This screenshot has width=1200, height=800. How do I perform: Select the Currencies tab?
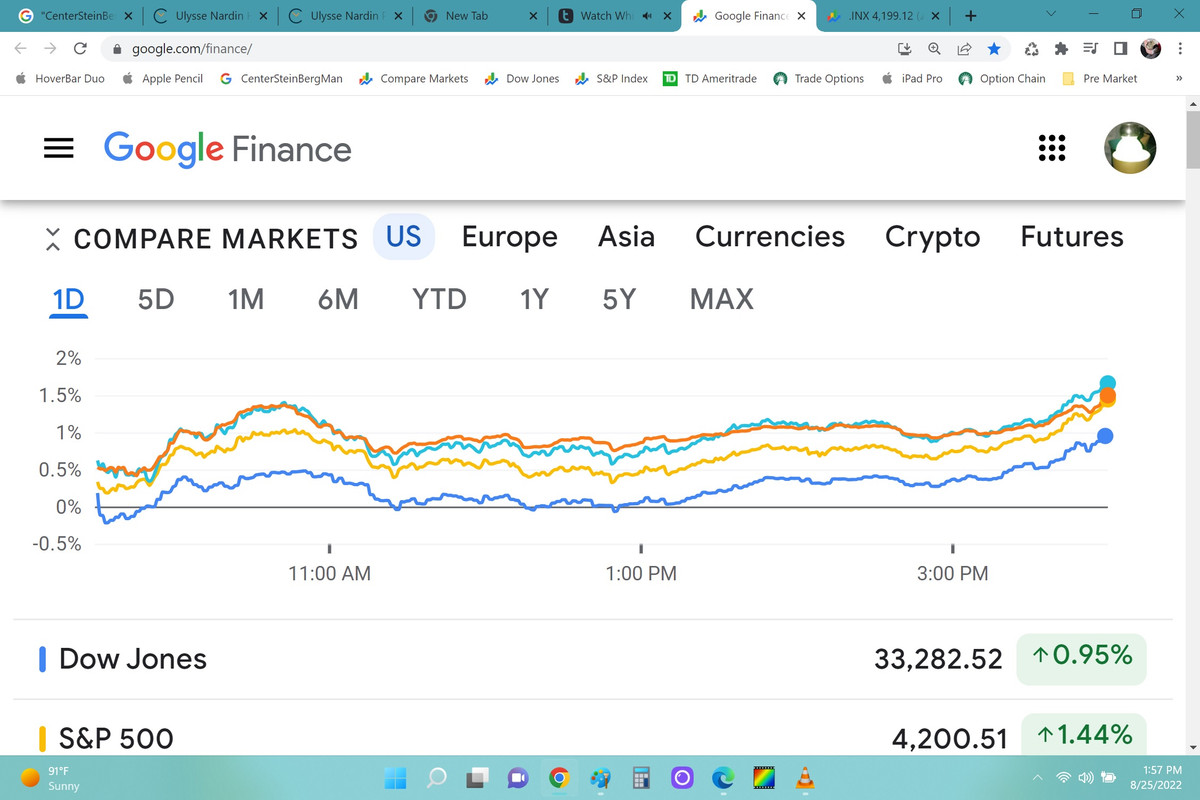[770, 236]
